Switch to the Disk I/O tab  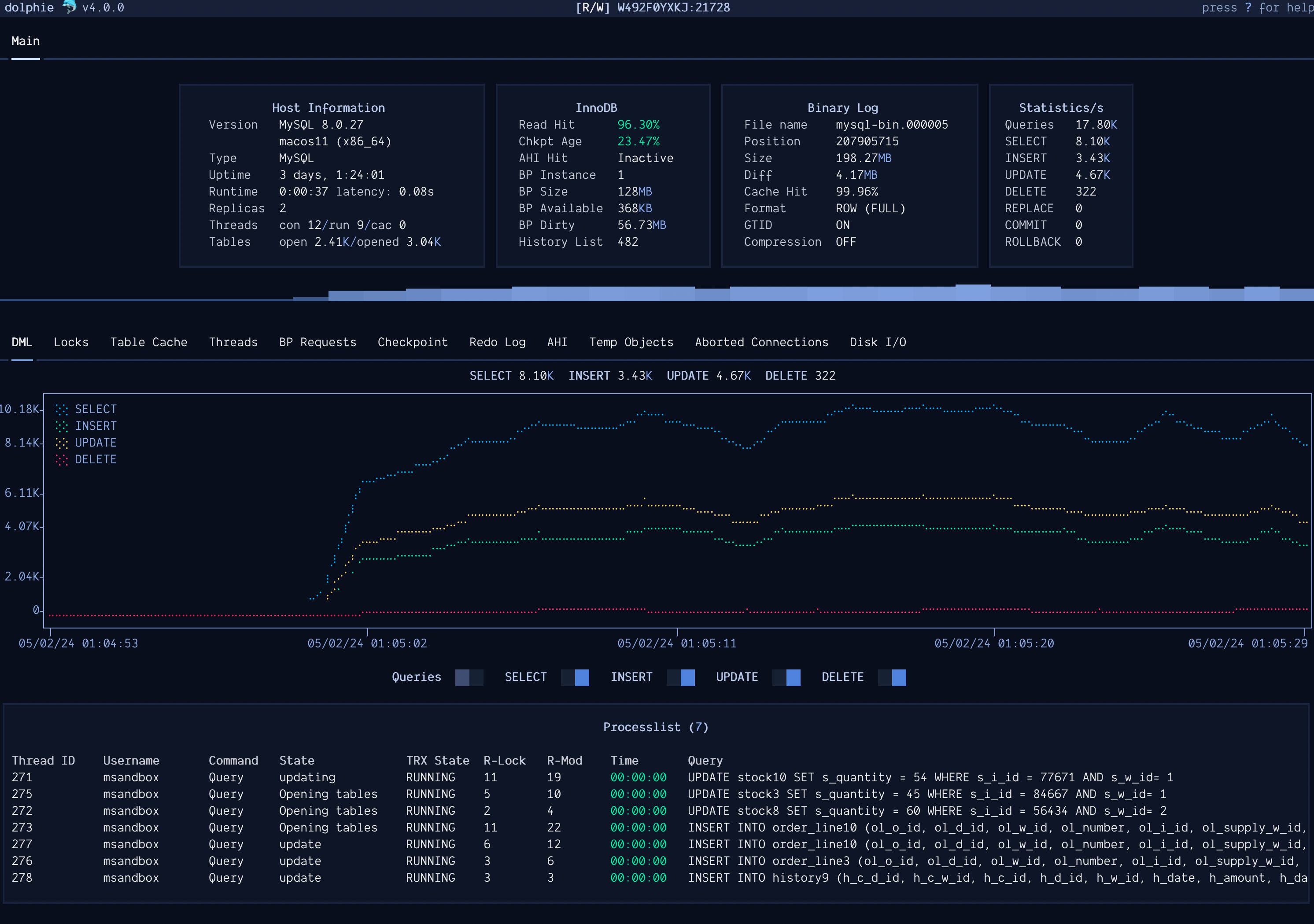(877, 342)
